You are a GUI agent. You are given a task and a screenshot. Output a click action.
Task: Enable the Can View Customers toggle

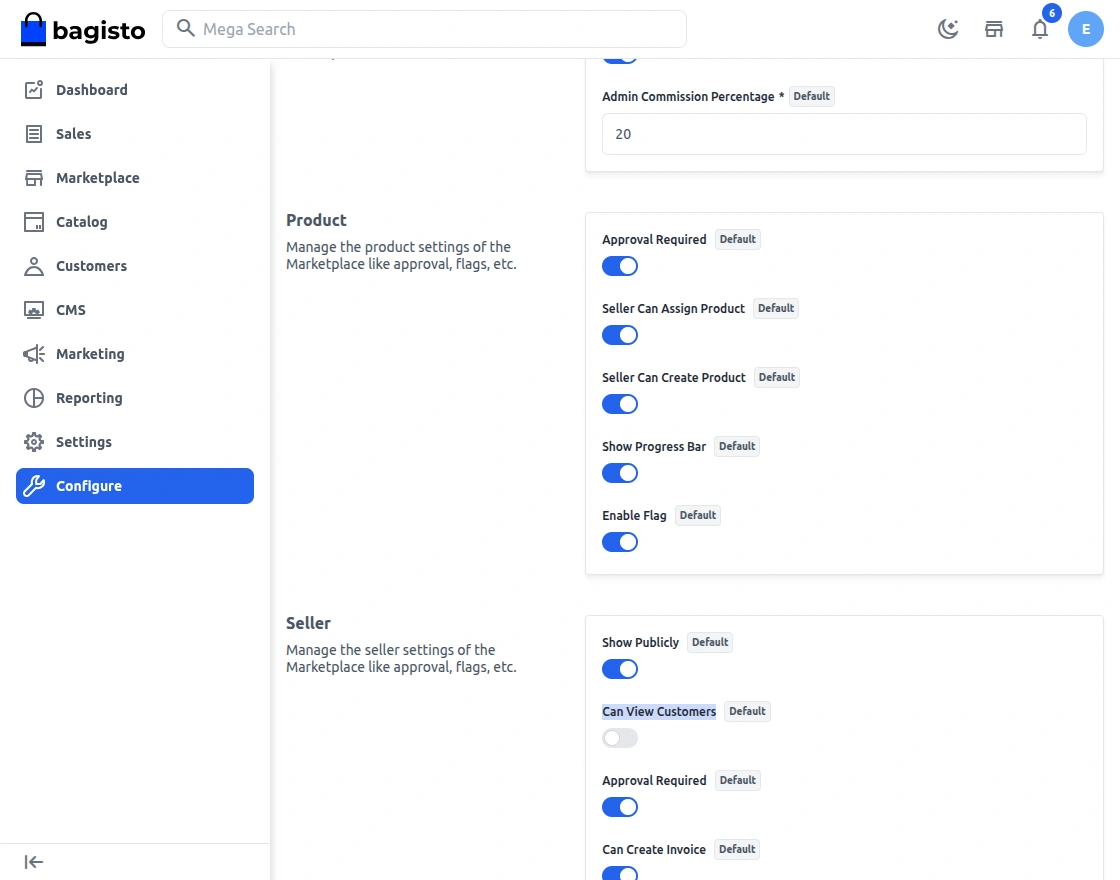click(x=619, y=738)
